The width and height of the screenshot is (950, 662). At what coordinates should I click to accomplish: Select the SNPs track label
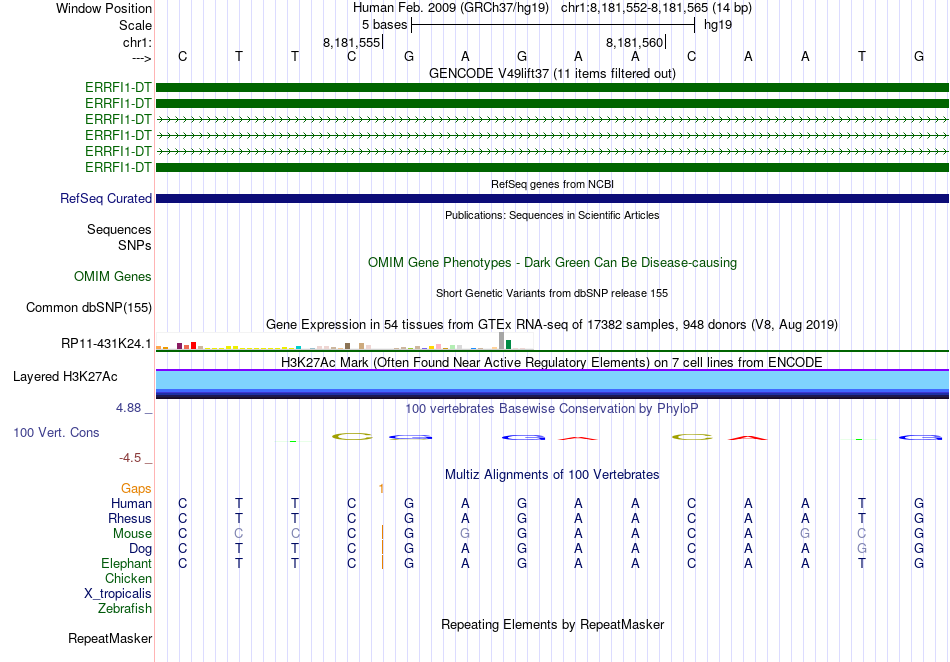tap(135, 245)
